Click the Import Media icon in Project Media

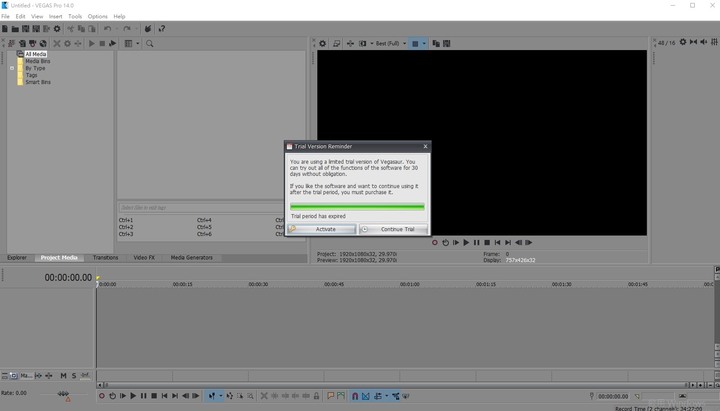coord(11,43)
